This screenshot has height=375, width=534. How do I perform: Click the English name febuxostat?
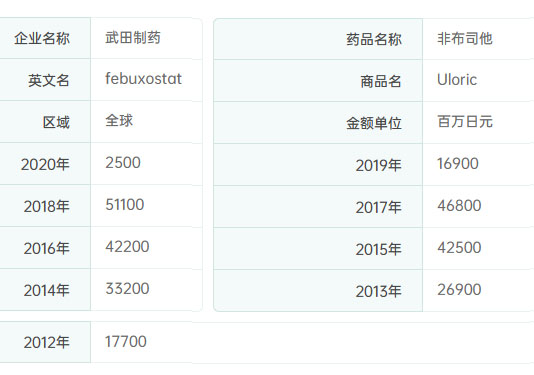[x=143, y=79]
